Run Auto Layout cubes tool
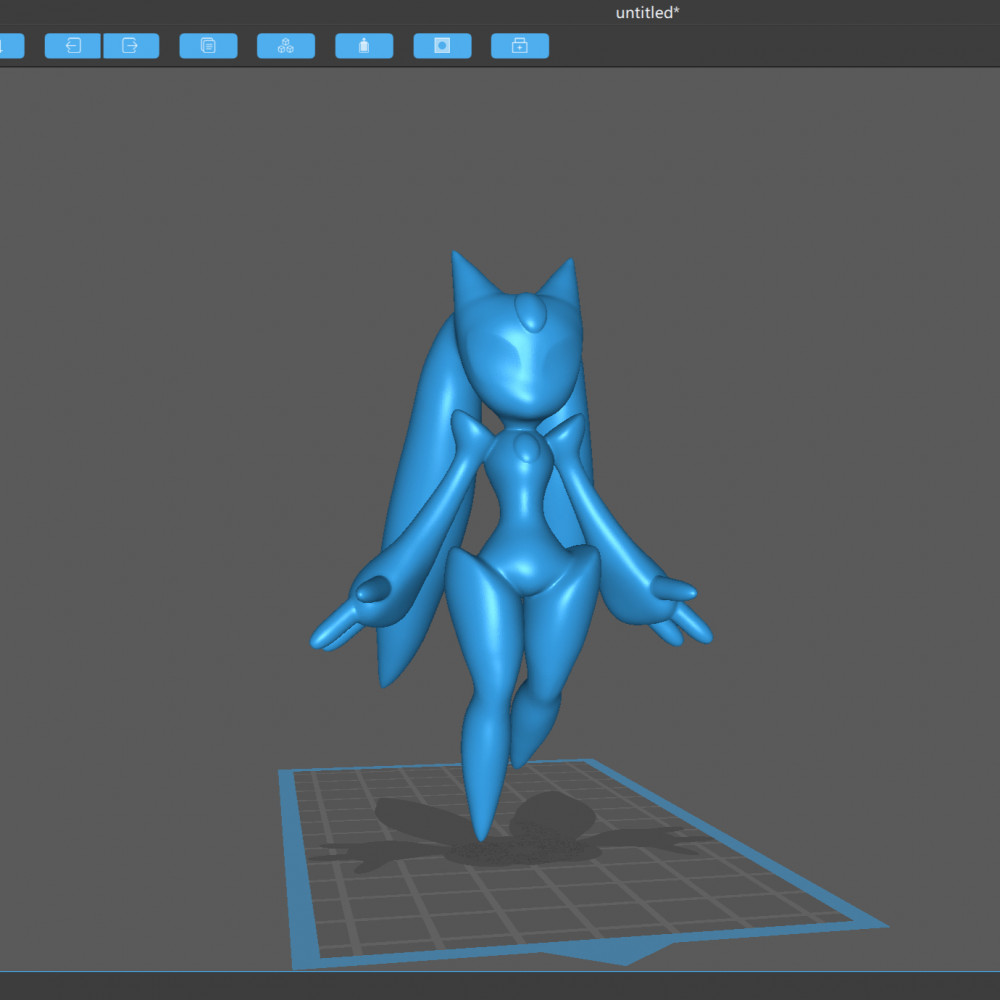 coord(286,46)
